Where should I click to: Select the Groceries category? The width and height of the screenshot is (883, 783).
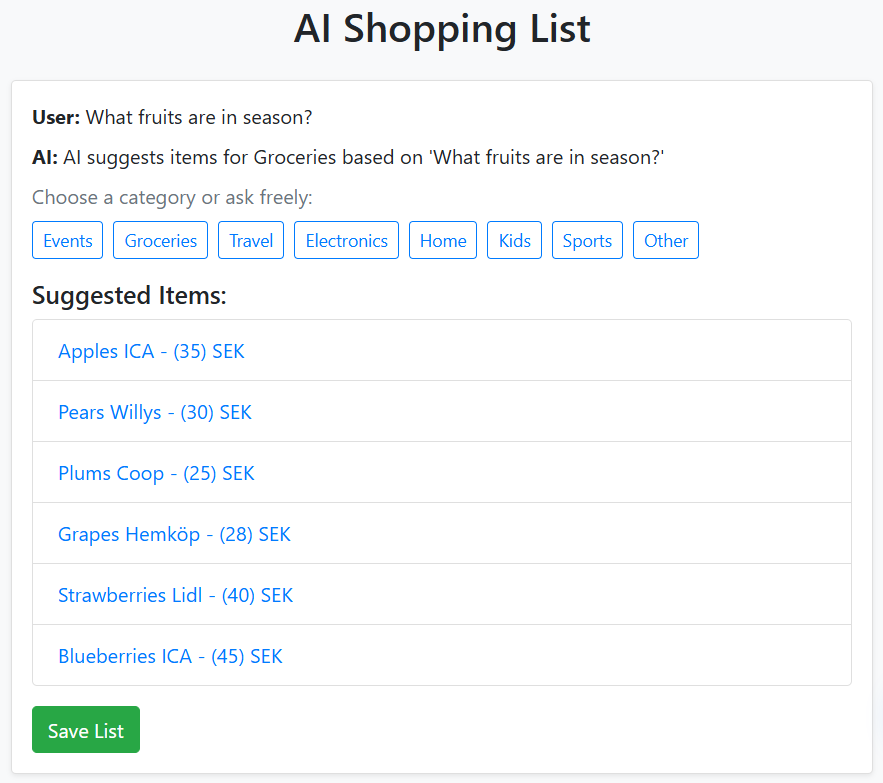(x=160, y=240)
